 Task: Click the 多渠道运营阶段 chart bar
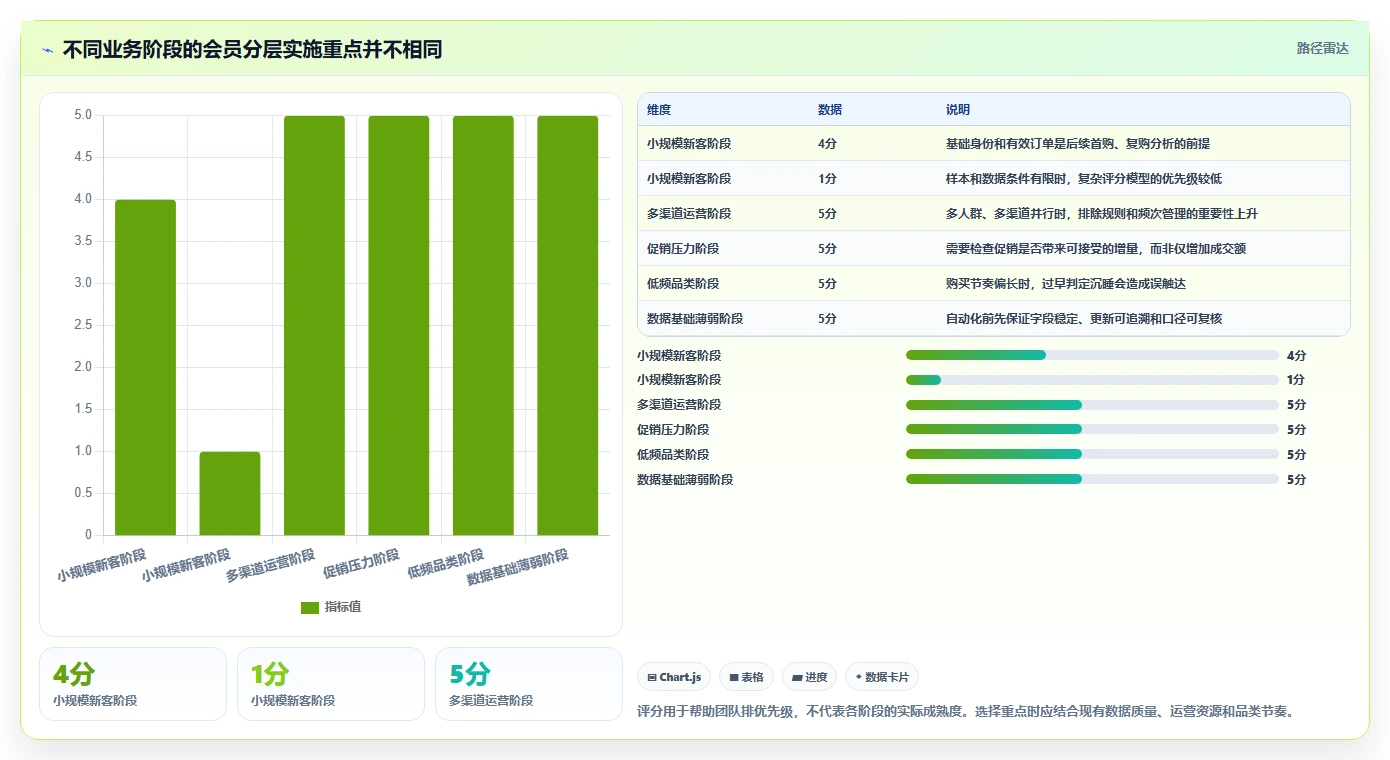pyautogui.click(x=314, y=325)
